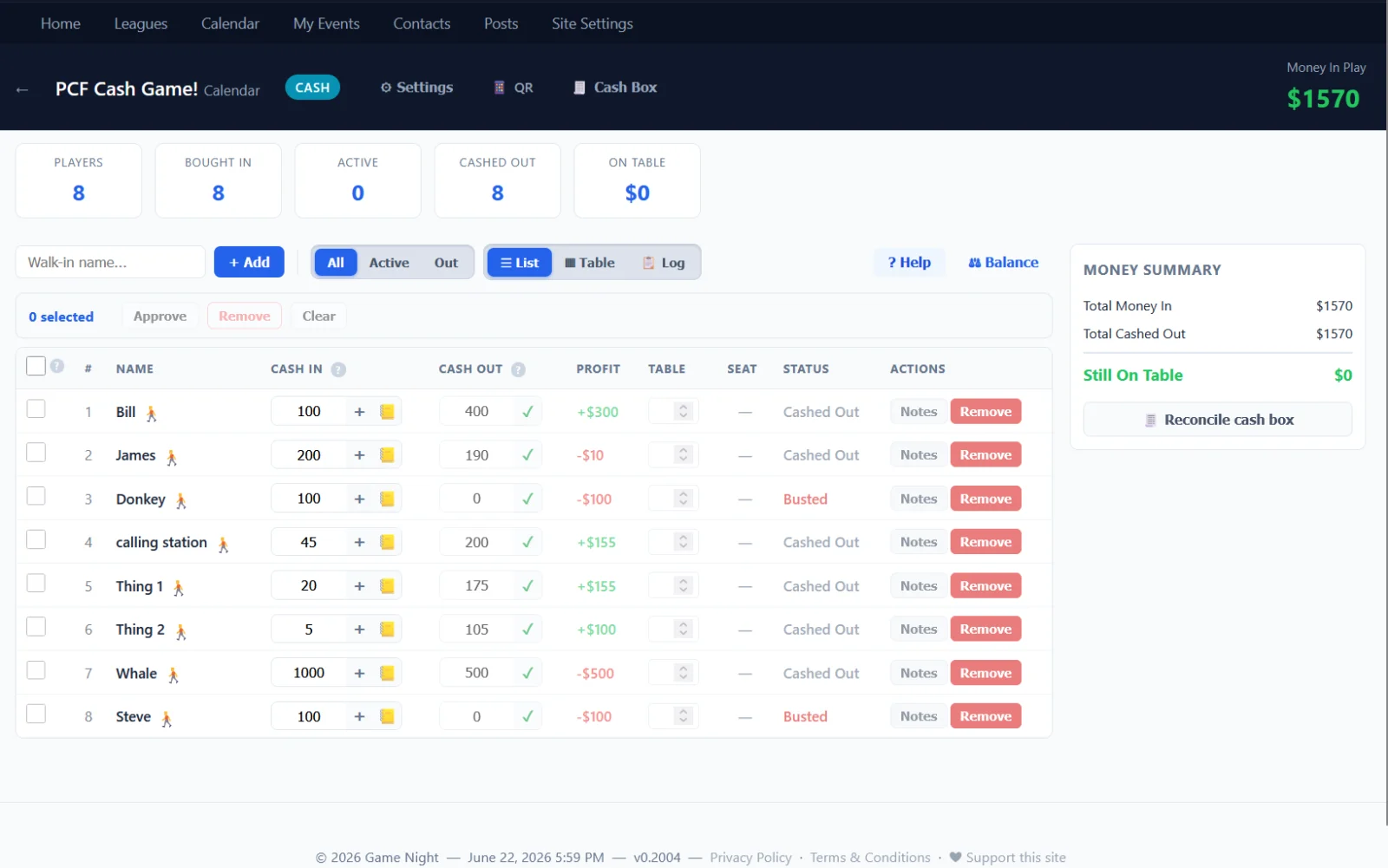Screen dimensions: 1388x868
Task: Confirm James's cash out with the green checkmark
Action: [x=527, y=455]
